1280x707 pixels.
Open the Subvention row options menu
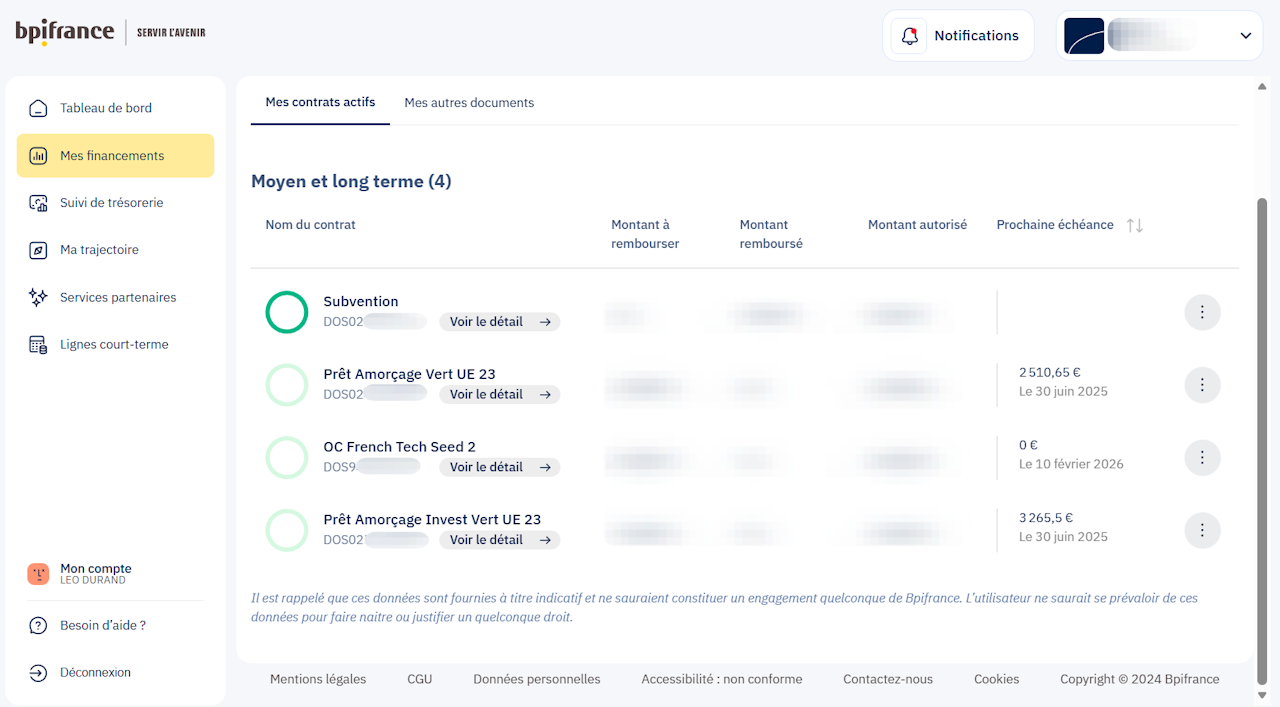point(1202,312)
